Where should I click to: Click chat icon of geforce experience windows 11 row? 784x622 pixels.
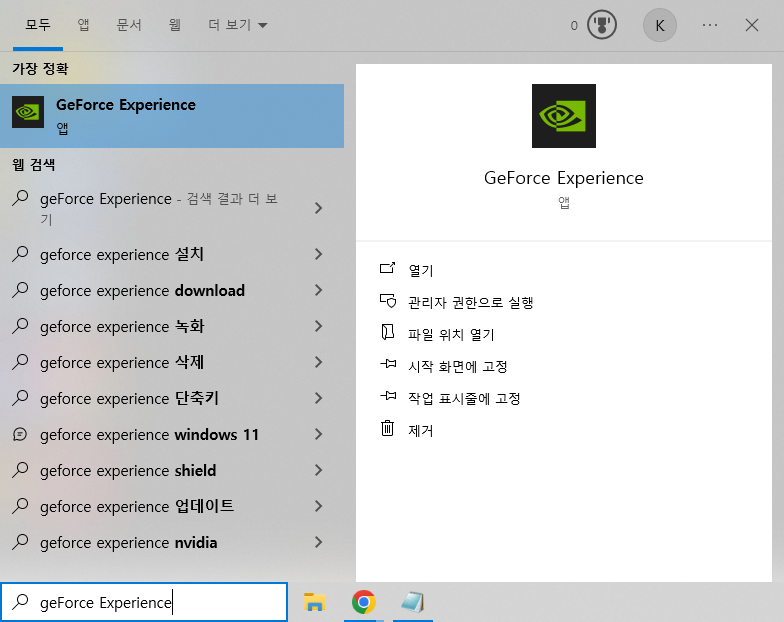(x=20, y=434)
